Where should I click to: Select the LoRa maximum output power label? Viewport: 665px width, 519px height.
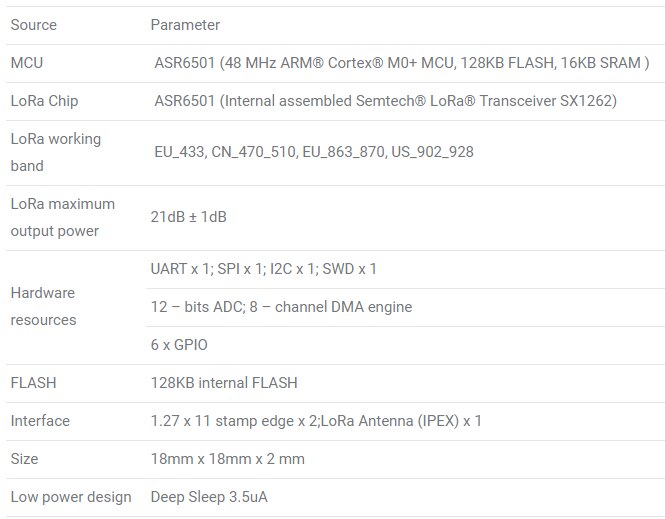63,218
